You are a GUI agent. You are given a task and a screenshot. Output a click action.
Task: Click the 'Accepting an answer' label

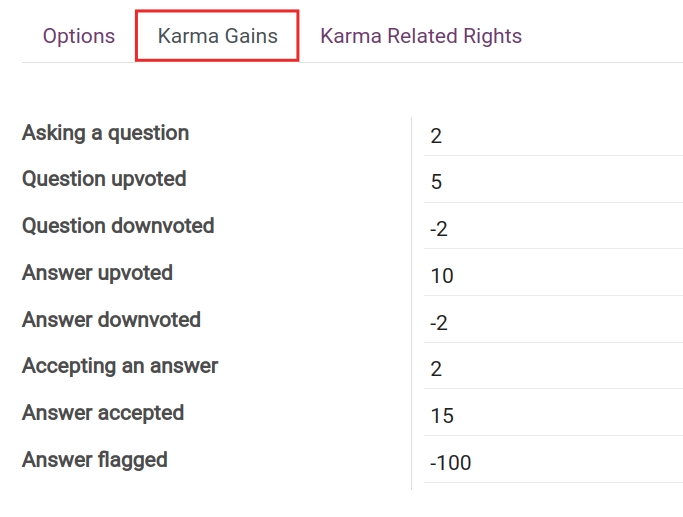point(120,366)
